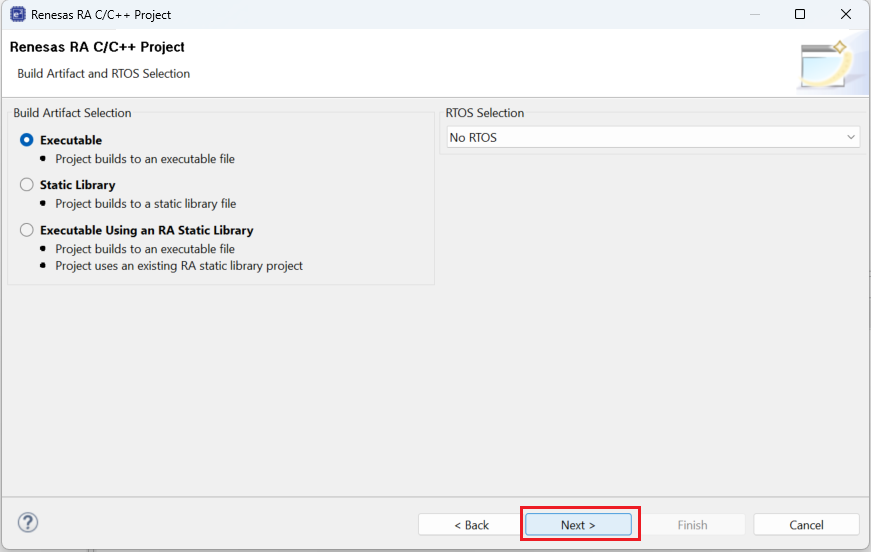
Task: Cancel the project wizard
Action: click(806, 525)
